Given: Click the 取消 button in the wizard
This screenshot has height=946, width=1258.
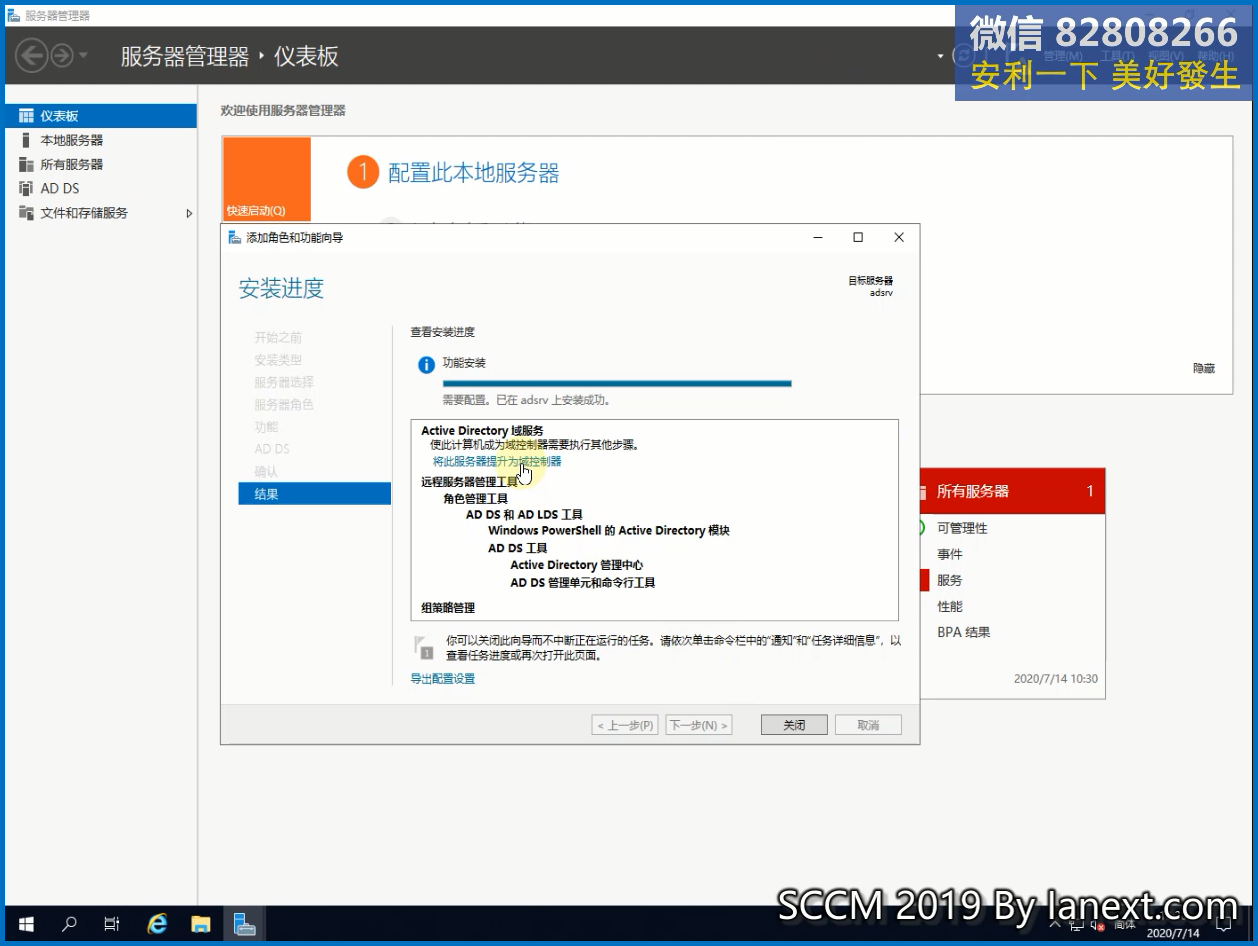Looking at the screenshot, I should coord(868,725).
